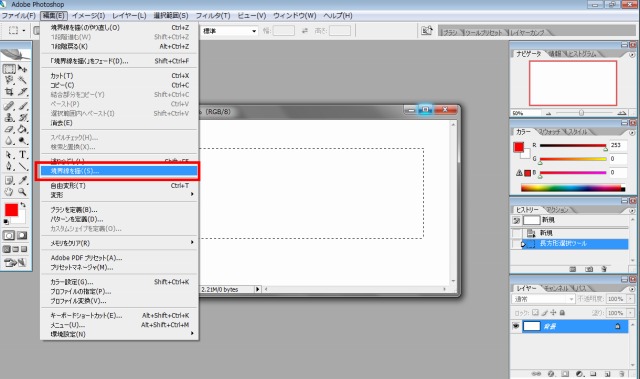Switch to the アクション tab
The image size is (640, 379).
point(557,209)
